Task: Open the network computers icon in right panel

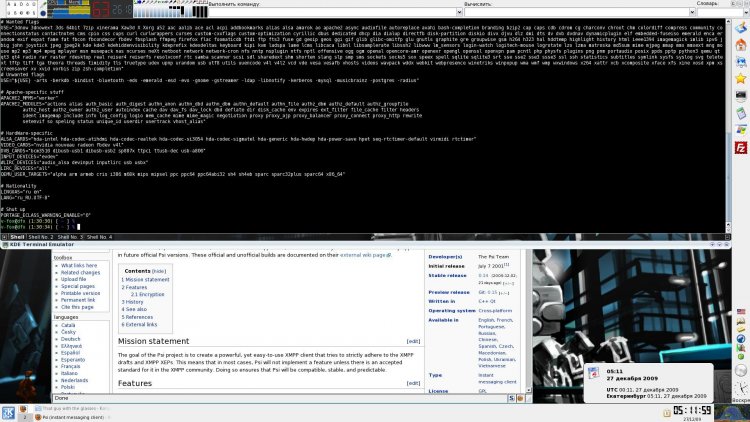Action: pos(741,62)
